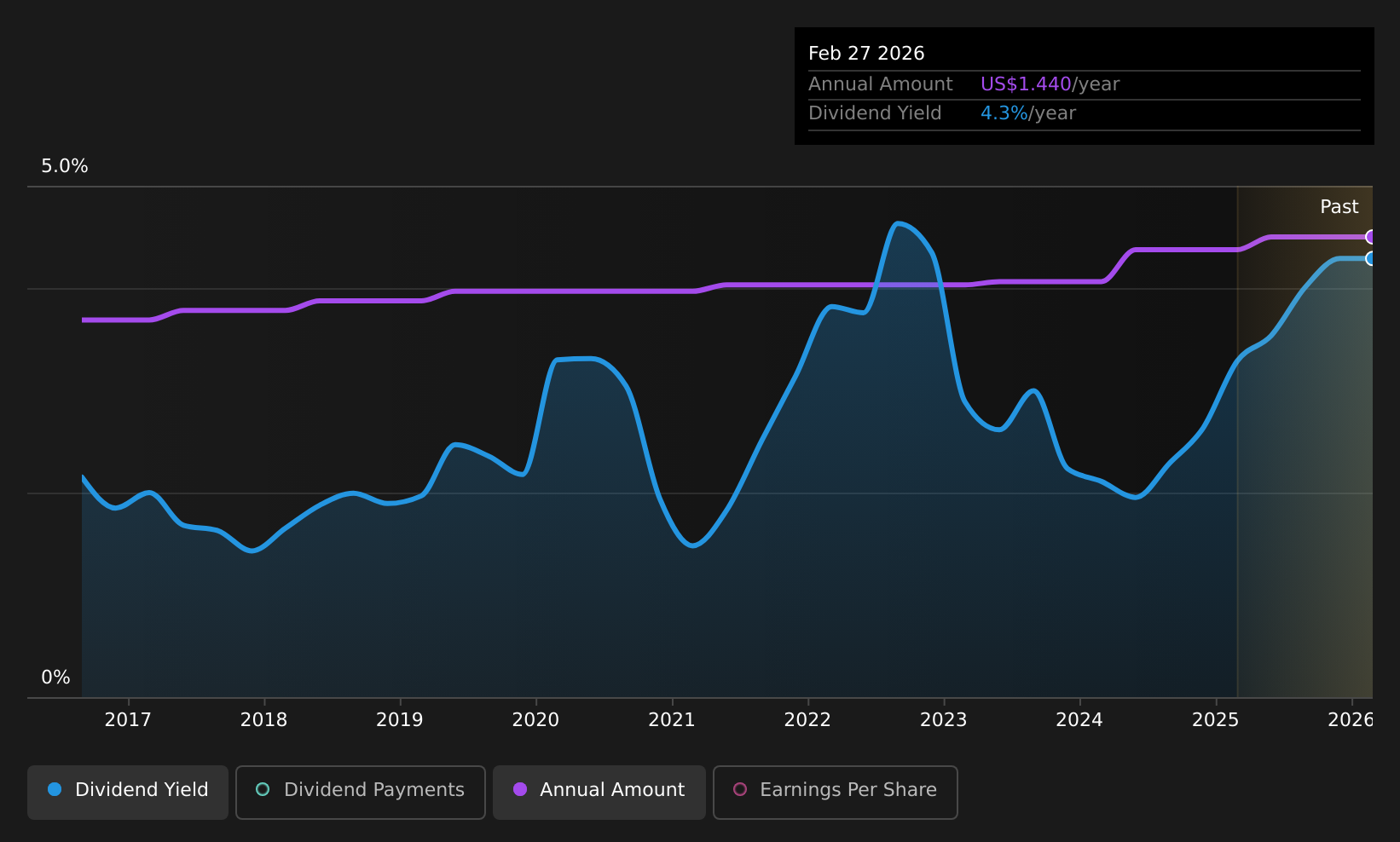This screenshot has height=842, width=1400.
Task: Click the blue Dividend Yield endpoint marker
Action: (x=1371, y=258)
